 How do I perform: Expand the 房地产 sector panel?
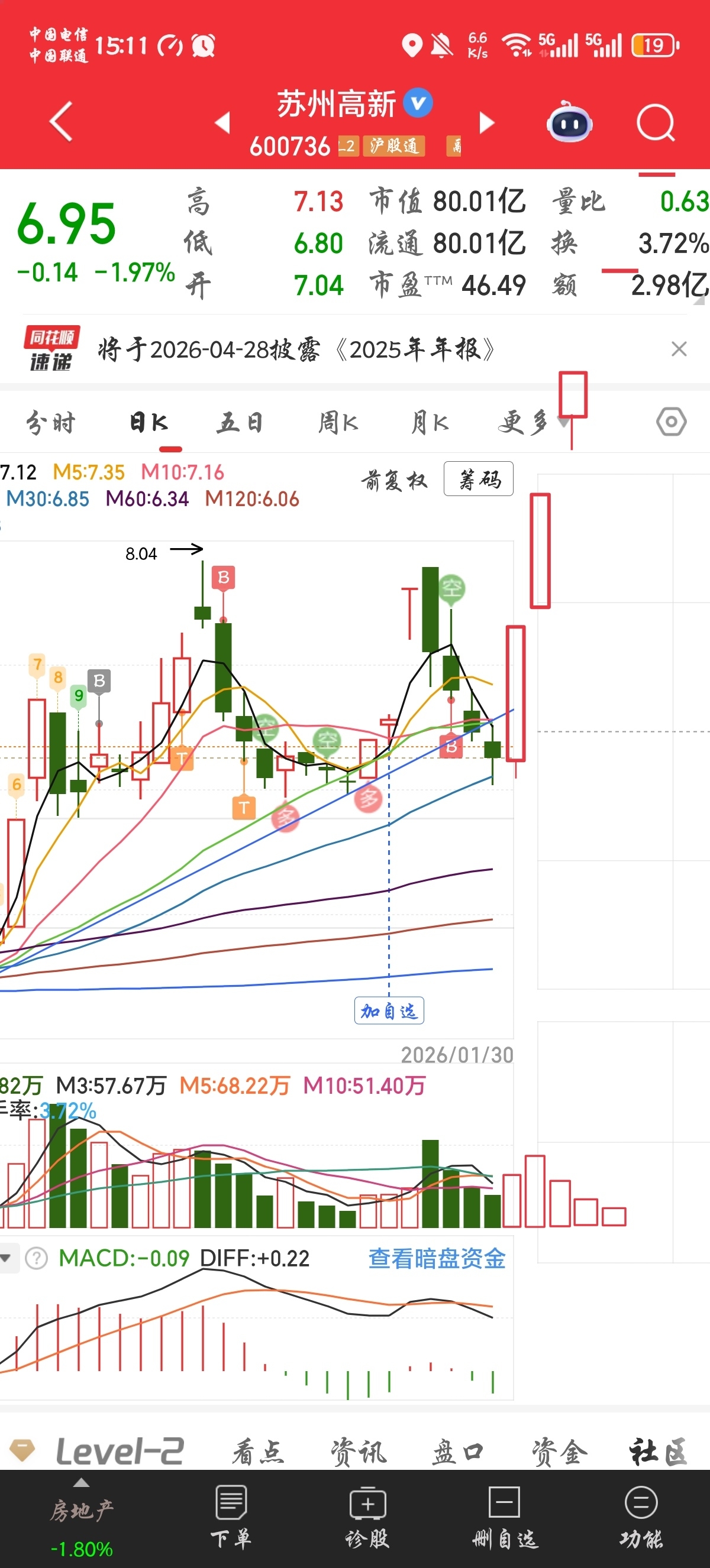82,1519
